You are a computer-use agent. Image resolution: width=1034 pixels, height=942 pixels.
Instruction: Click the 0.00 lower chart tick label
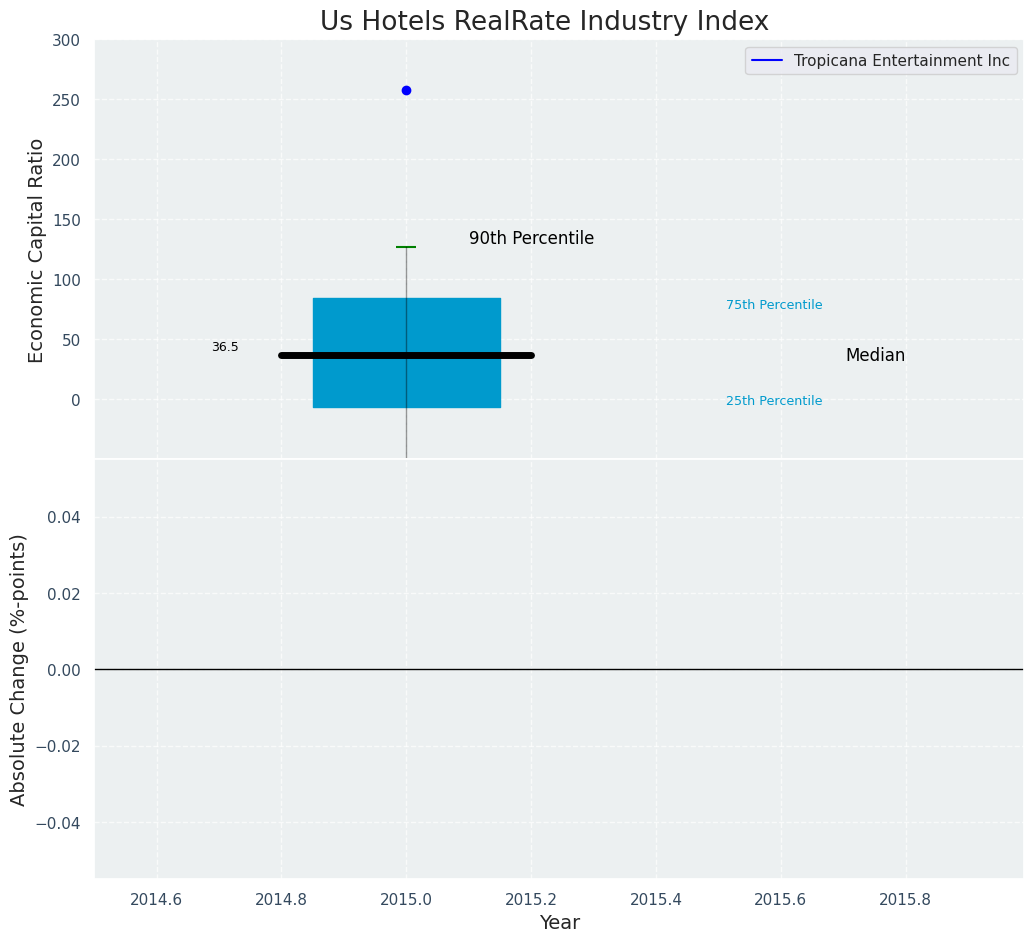[x=64, y=670]
